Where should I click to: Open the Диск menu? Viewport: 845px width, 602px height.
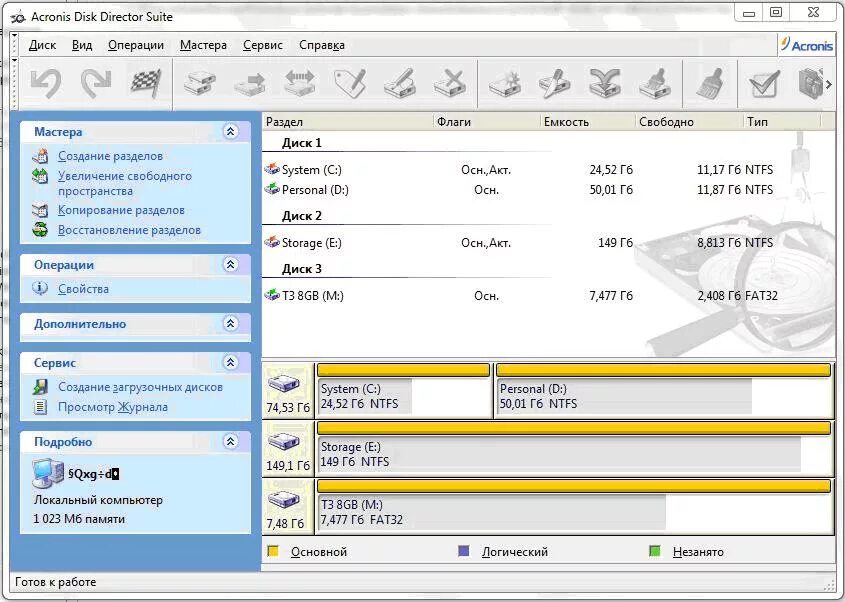tap(42, 45)
